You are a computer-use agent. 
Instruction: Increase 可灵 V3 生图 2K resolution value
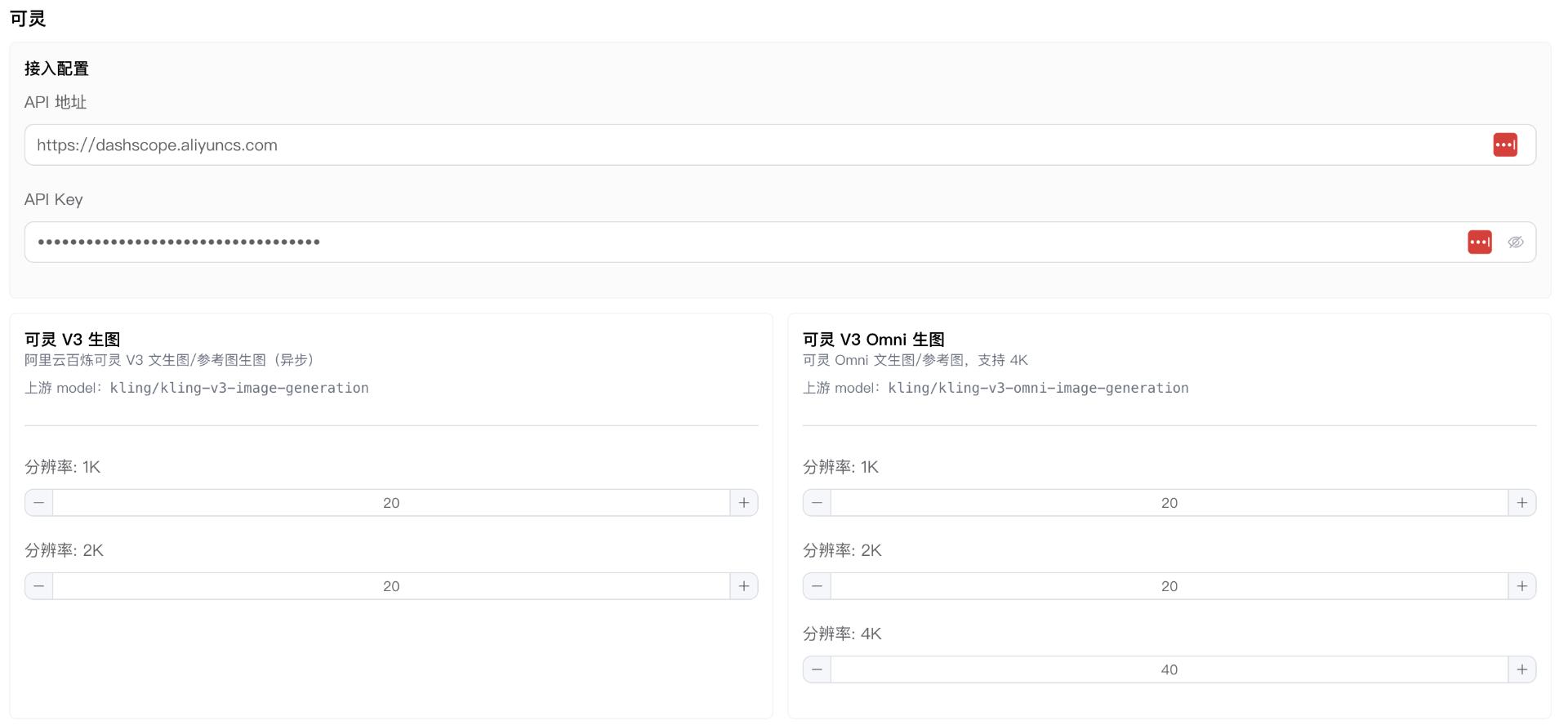[743, 586]
